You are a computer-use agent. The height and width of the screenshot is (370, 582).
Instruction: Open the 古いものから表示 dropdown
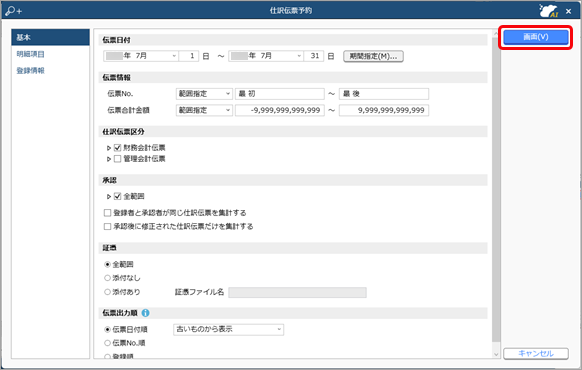click(x=228, y=329)
